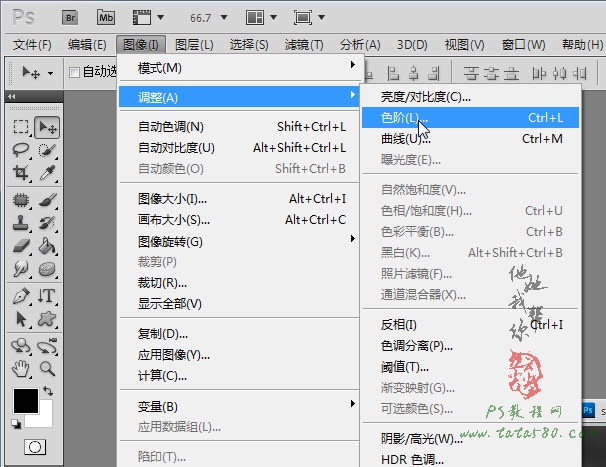Open 编辑(E) menu

click(x=87, y=45)
